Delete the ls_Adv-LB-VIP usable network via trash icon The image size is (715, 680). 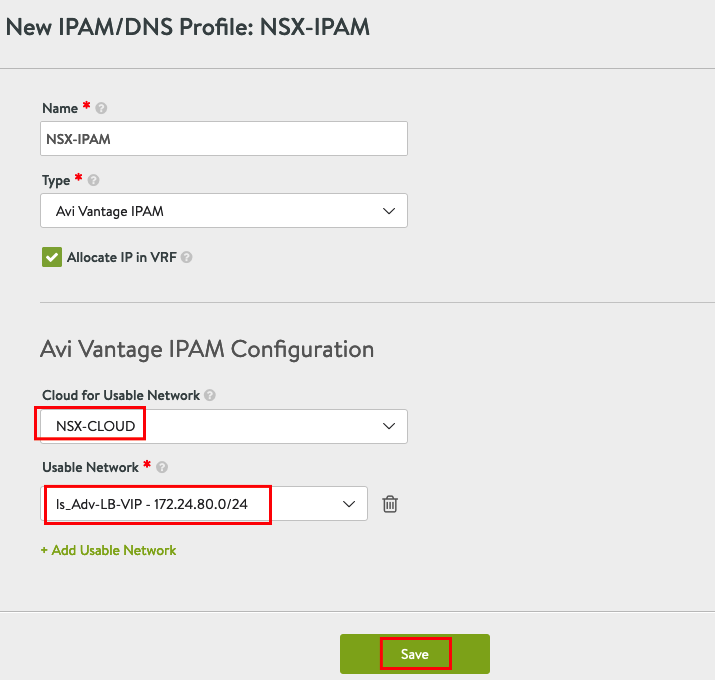(390, 504)
